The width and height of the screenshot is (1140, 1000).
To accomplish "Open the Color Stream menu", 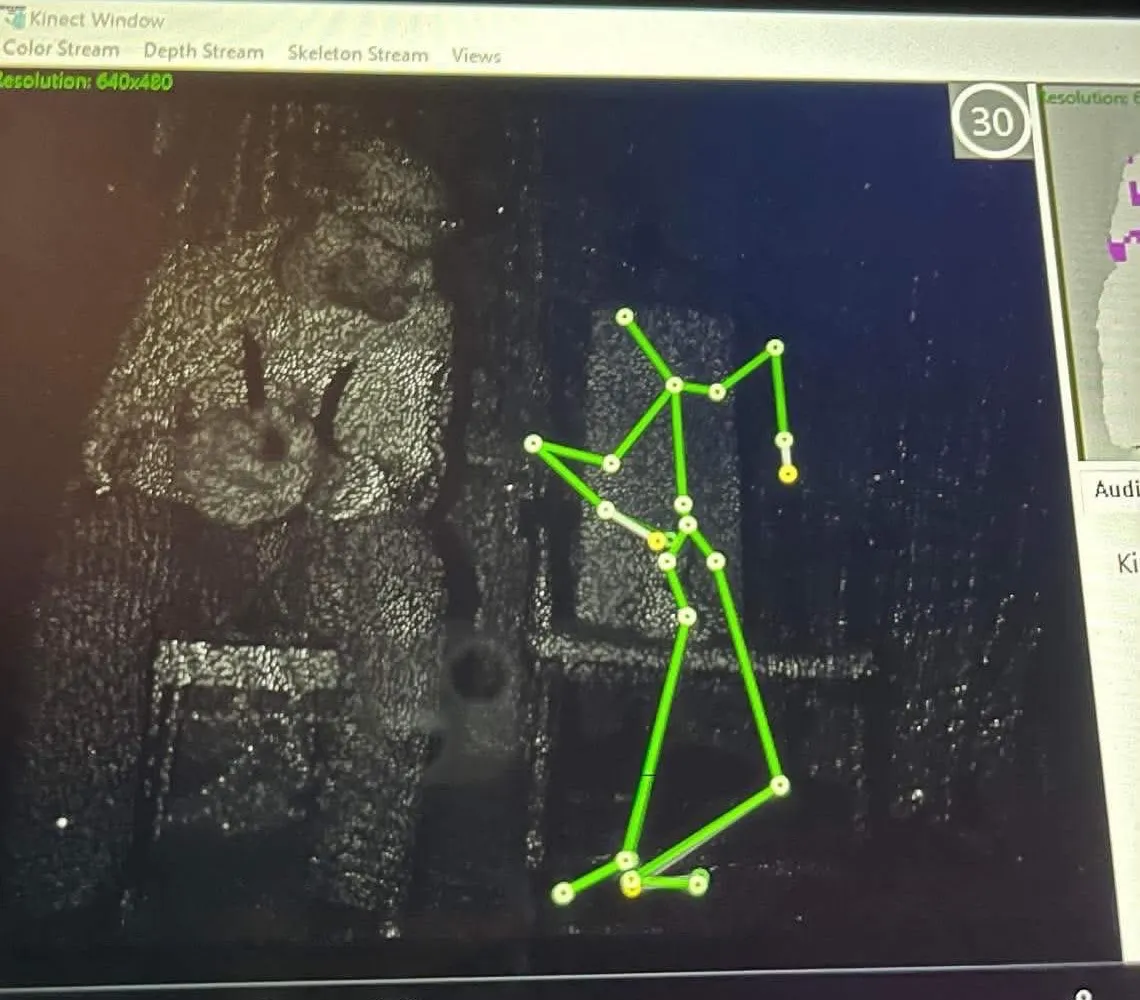I will point(61,49).
